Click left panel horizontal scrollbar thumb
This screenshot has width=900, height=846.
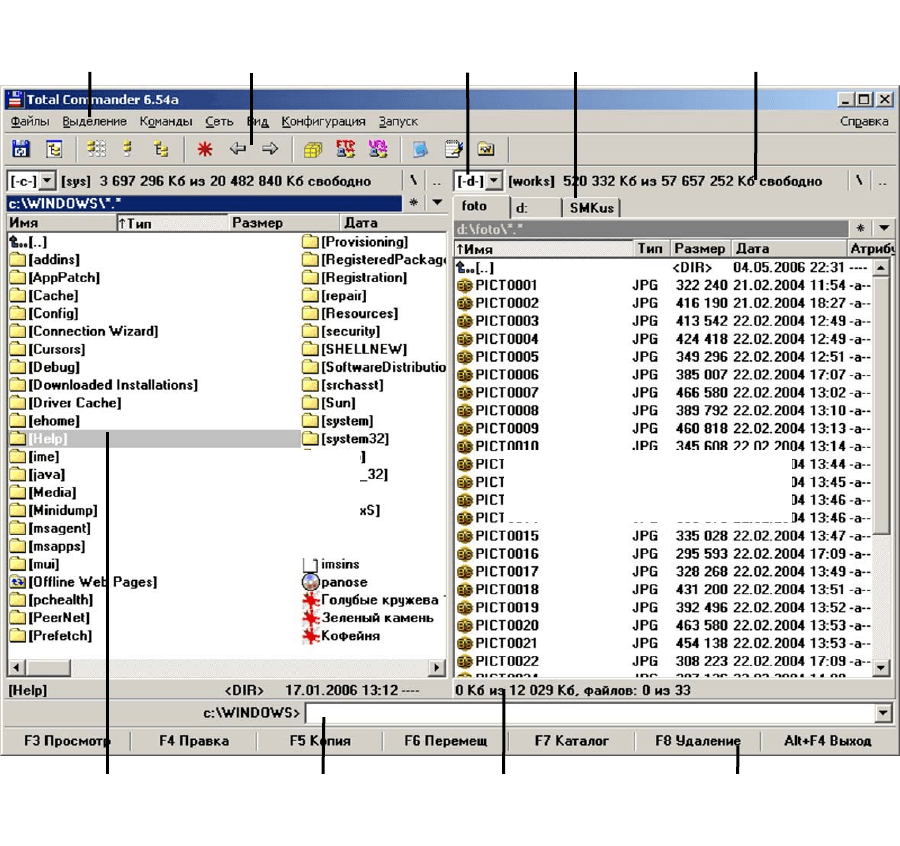point(49,668)
